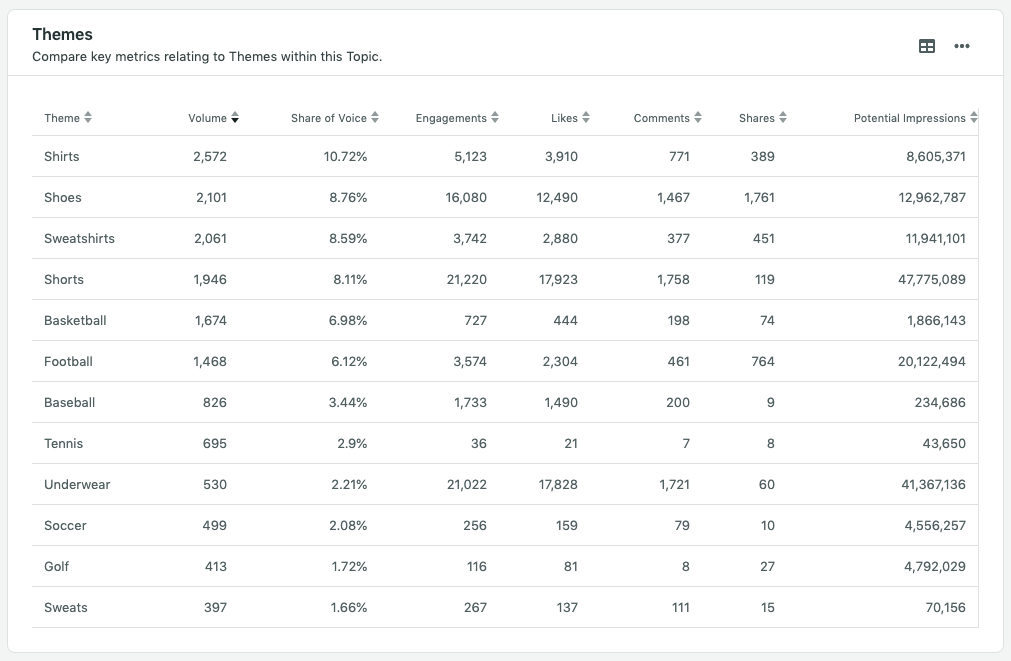Select the Golf theme row name
This screenshot has width=1011, height=661.
(x=56, y=567)
